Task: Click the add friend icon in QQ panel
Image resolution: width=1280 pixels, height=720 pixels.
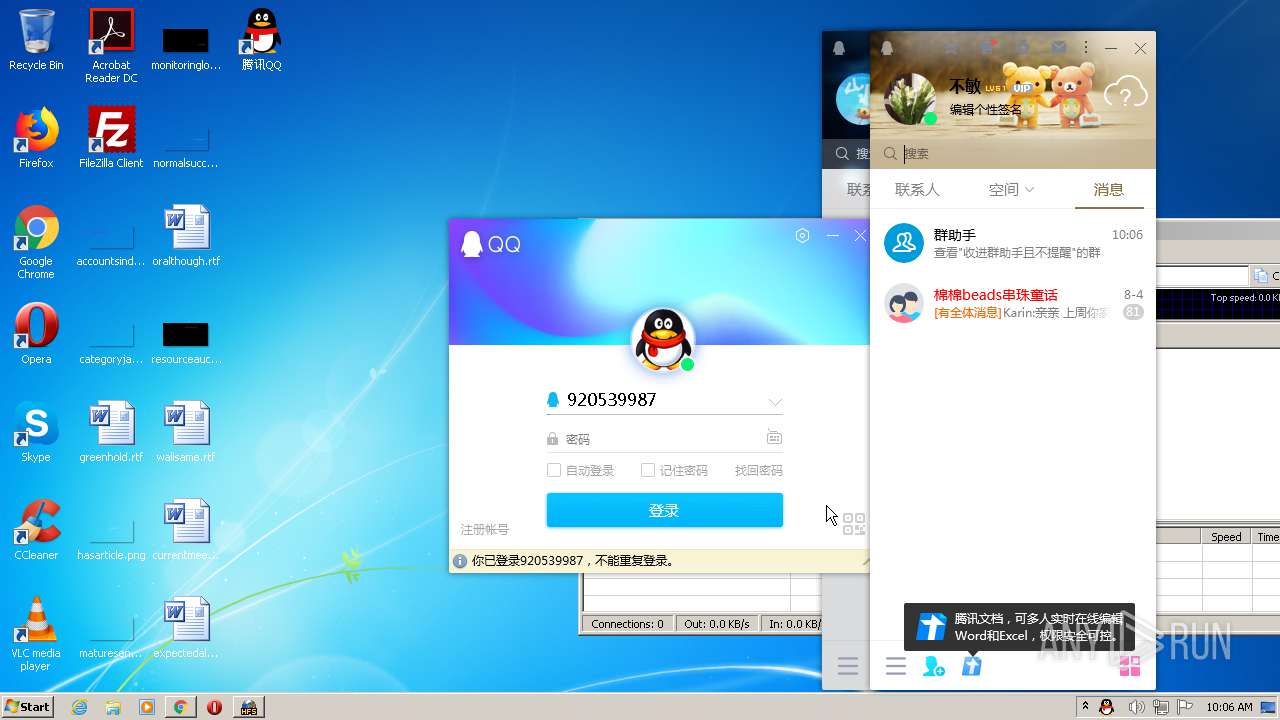Action: (x=934, y=666)
